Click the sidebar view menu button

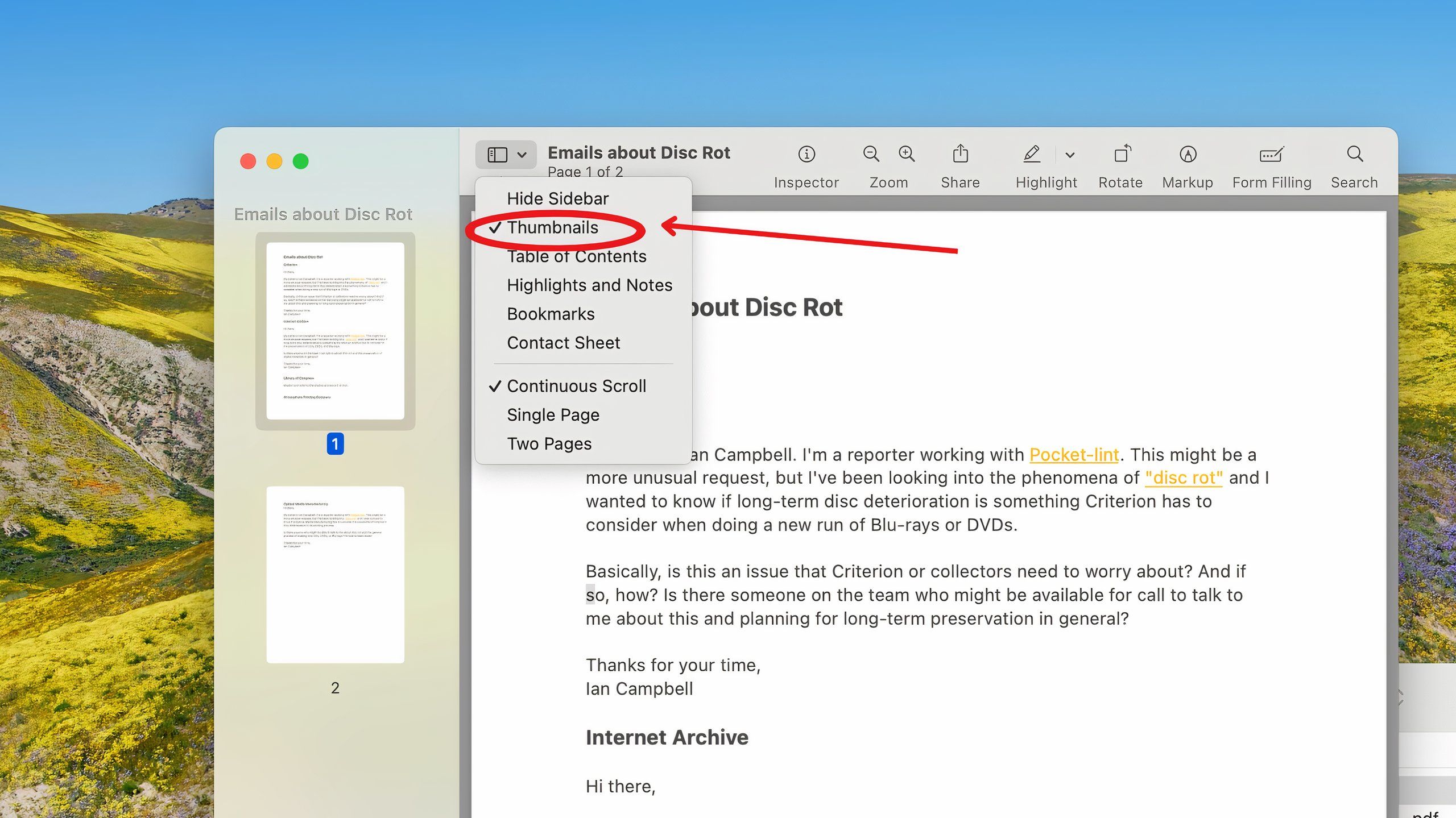click(x=506, y=155)
